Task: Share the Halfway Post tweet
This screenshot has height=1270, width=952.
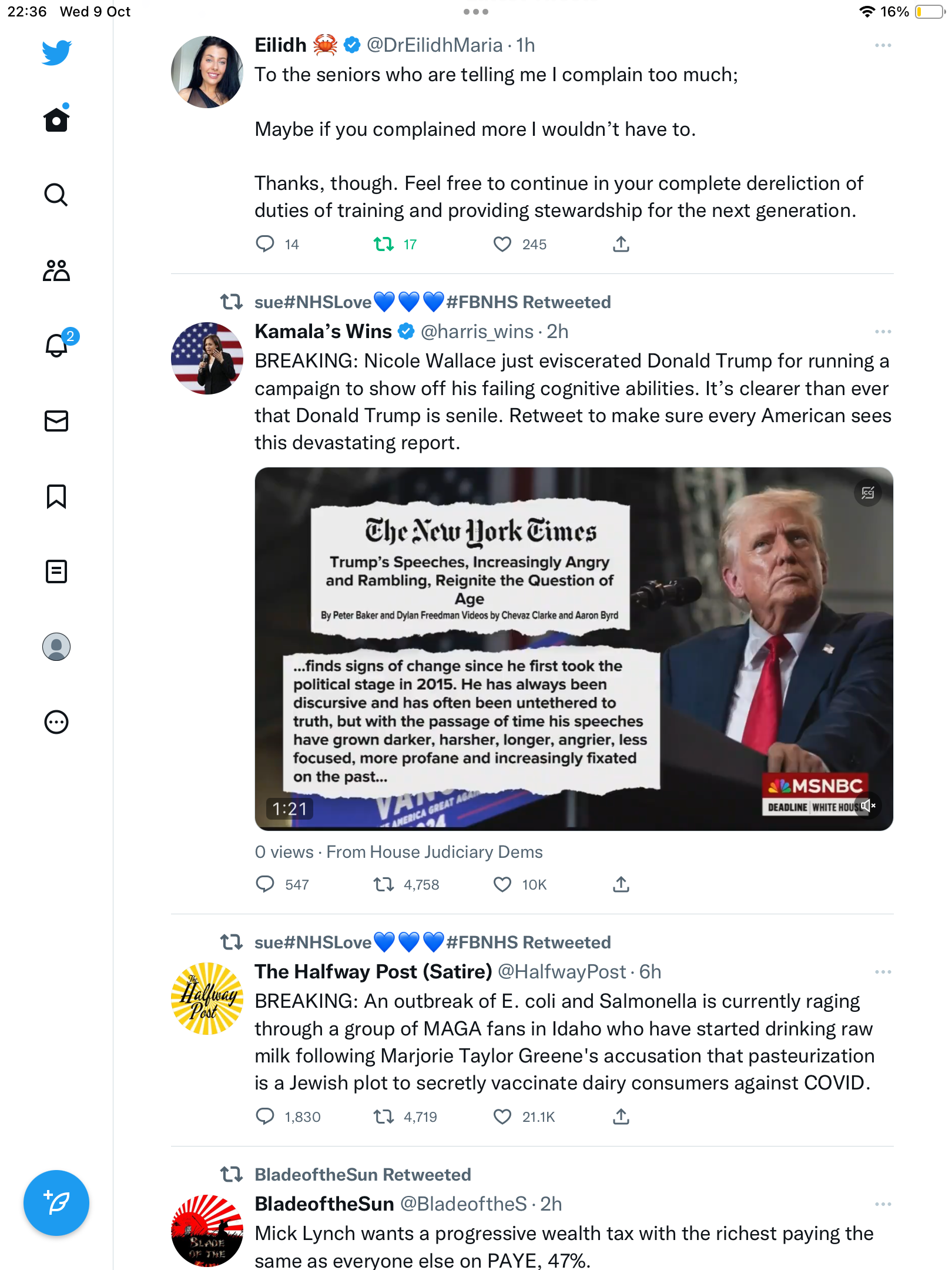Action: pos(621,1117)
